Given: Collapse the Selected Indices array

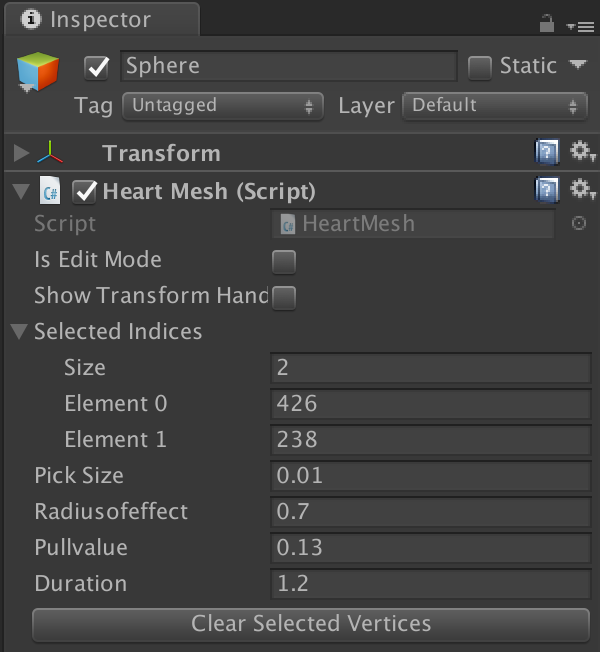Looking at the screenshot, I should coord(19,332).
